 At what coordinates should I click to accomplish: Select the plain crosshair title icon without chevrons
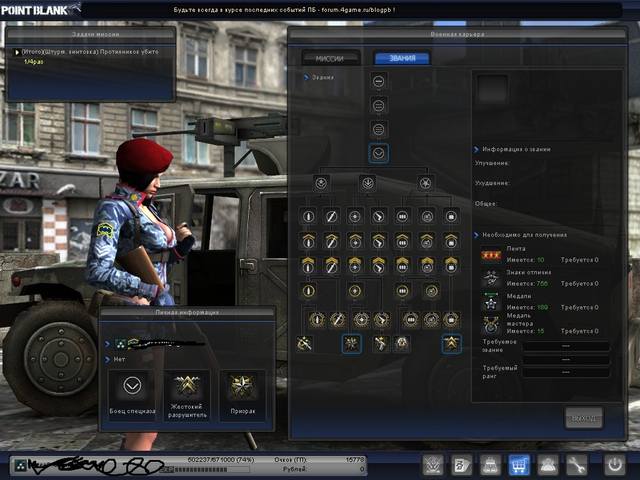click(355, 216)
